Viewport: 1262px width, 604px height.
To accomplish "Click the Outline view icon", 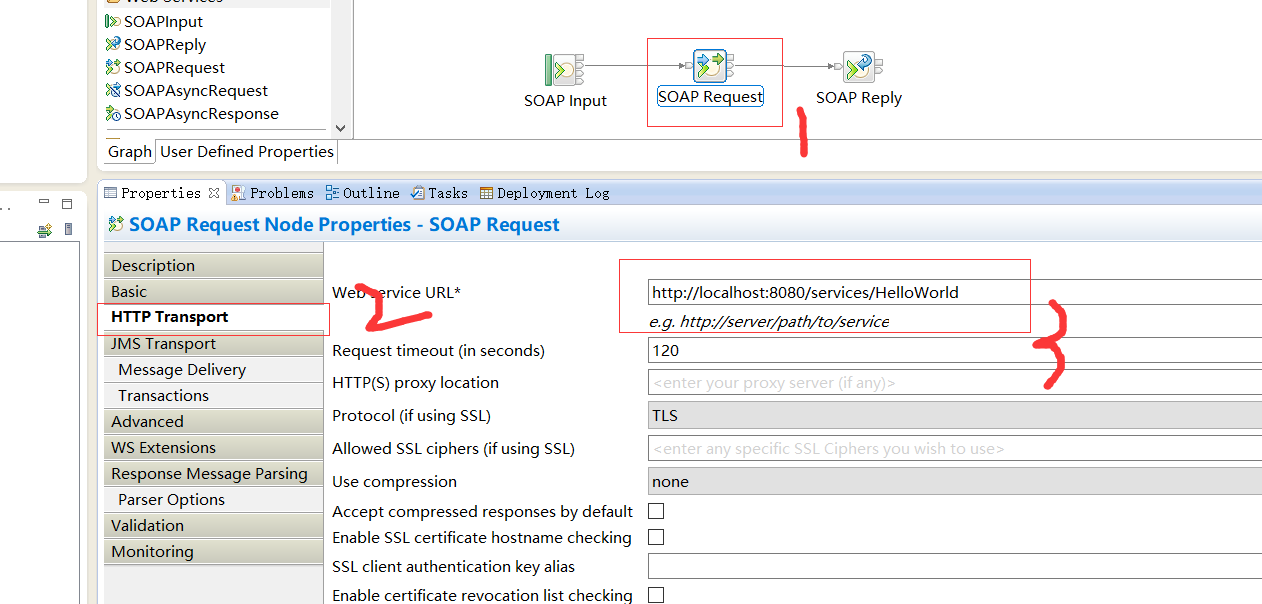I will click(x=332, y=193).
